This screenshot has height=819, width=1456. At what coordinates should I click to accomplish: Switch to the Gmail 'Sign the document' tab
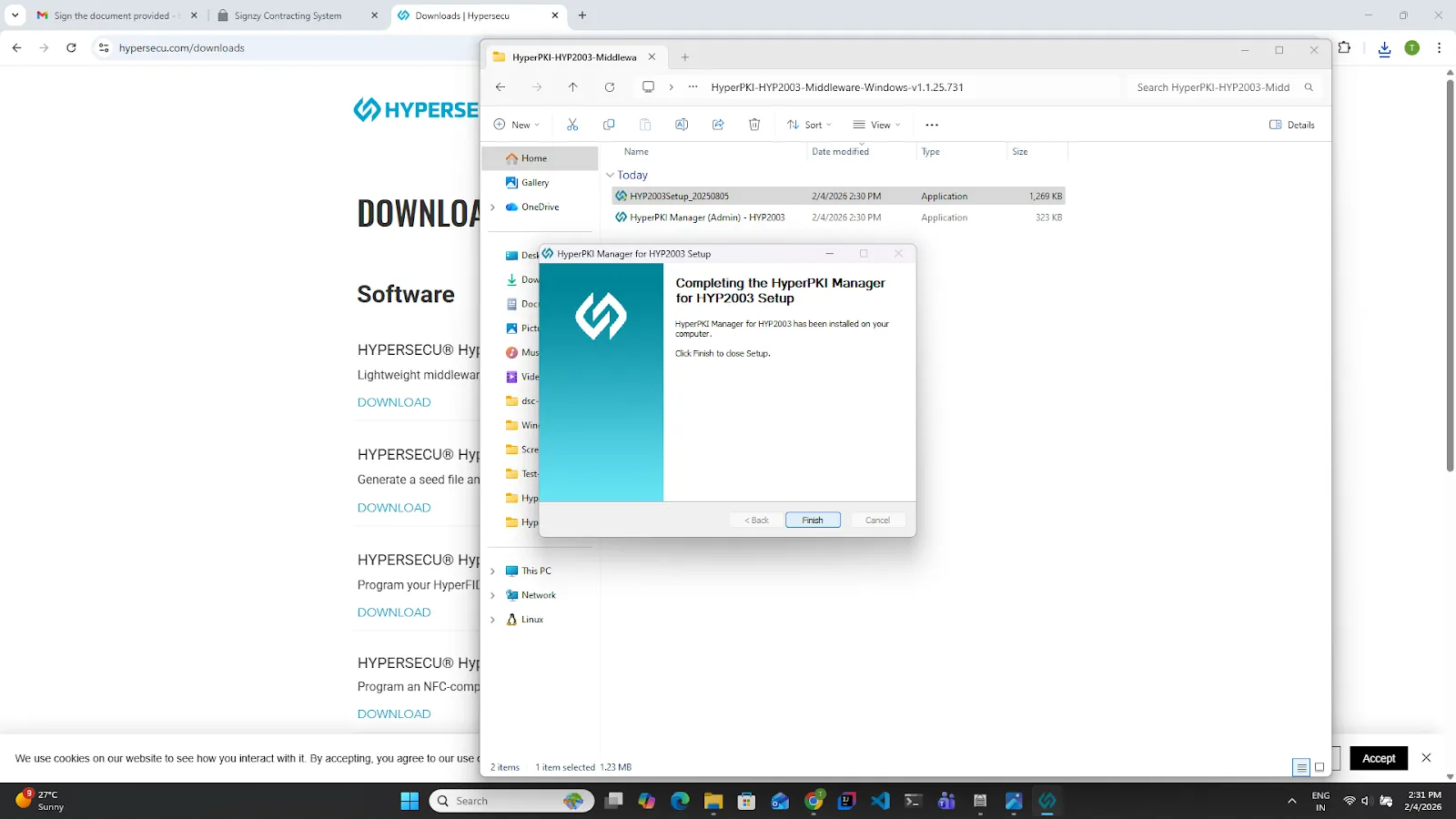pos(116,15)
